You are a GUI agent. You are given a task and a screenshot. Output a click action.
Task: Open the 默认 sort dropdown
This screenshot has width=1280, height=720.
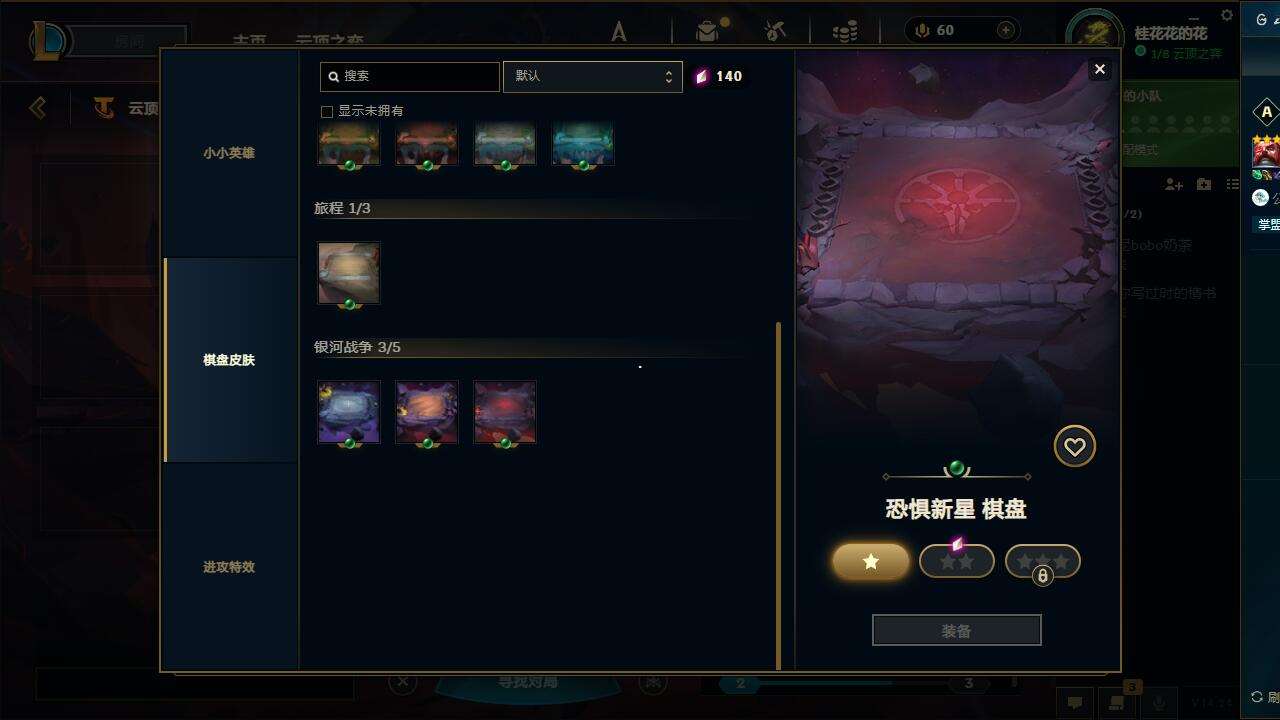pyautogui.click(x=592, y=76)
